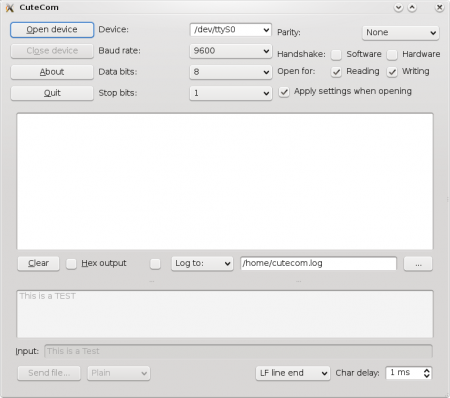
Task: Toggle Apply settings when opening checkbox
Action: coord(284,92)
